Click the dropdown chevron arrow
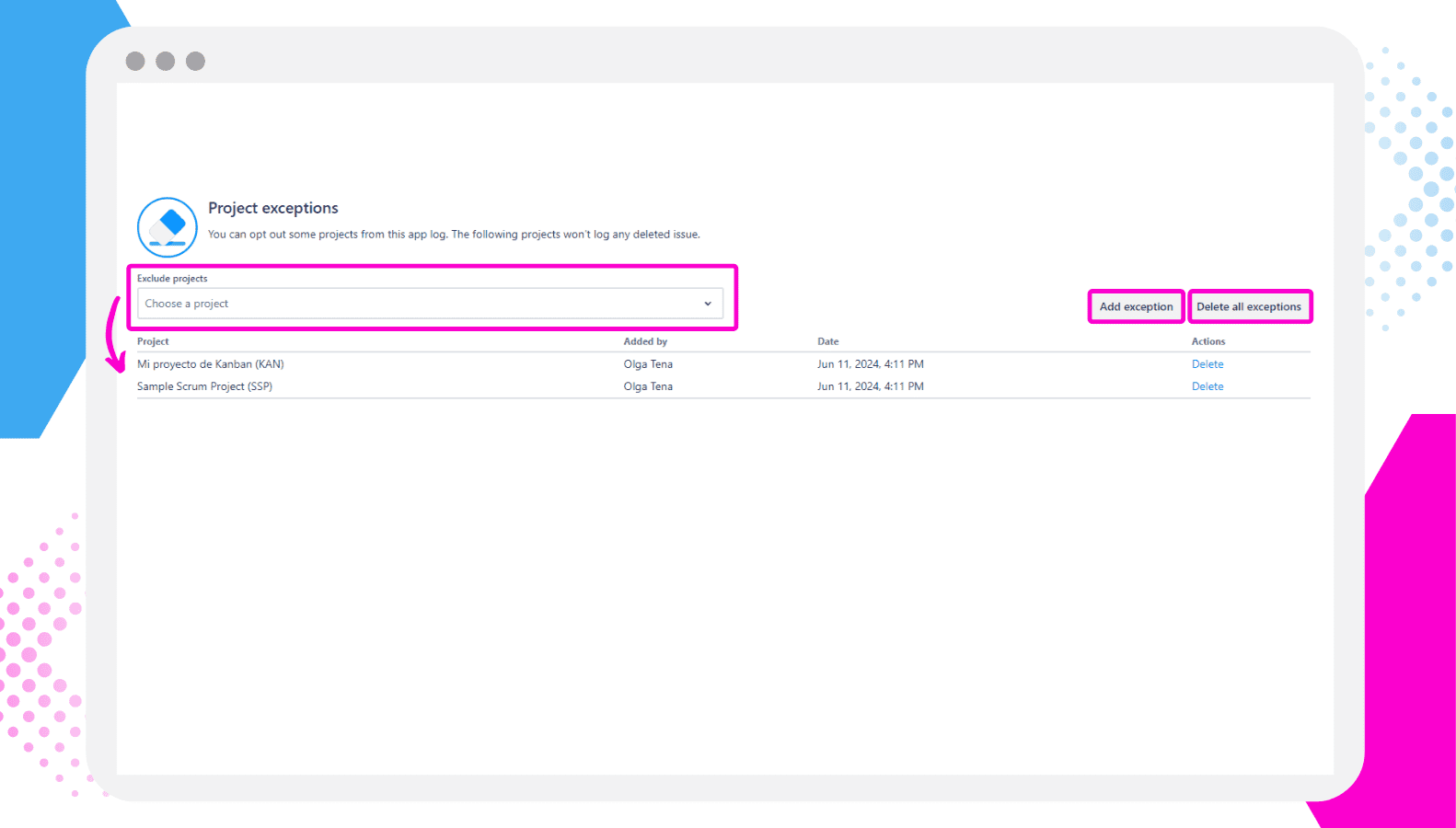The height and width of the screenshot is (828, 1456). point(708,304)
